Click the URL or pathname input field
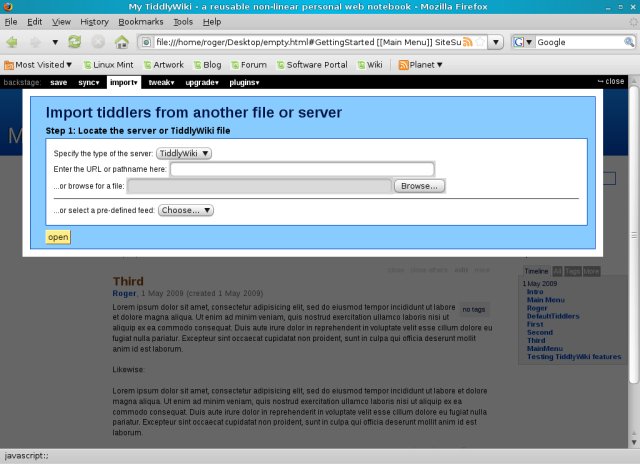640x464 pixels. (x=302, y=169)
